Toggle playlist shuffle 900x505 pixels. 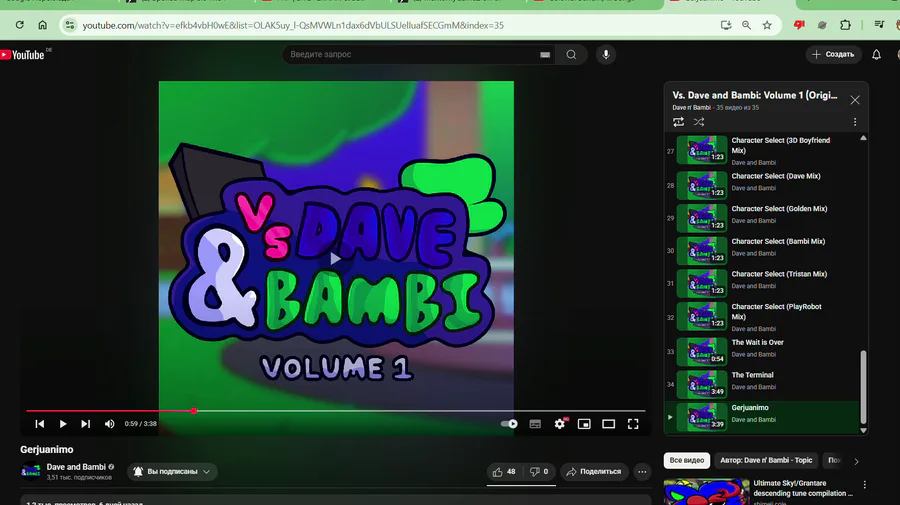coord(699,122)
